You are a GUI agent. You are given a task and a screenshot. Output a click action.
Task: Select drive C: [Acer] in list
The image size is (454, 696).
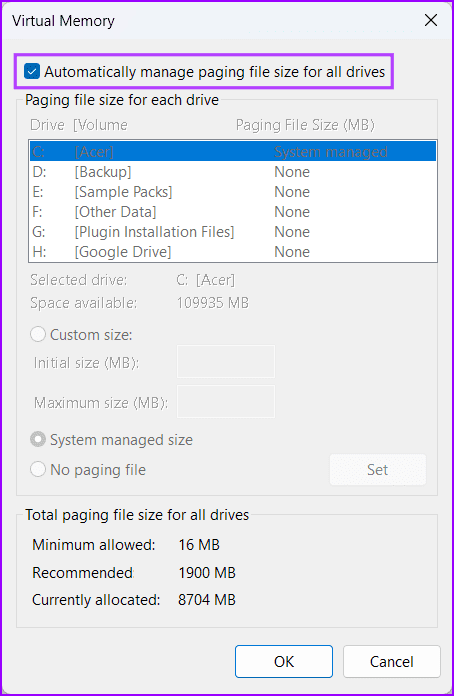pyautogui.click(x=233, y=152)
